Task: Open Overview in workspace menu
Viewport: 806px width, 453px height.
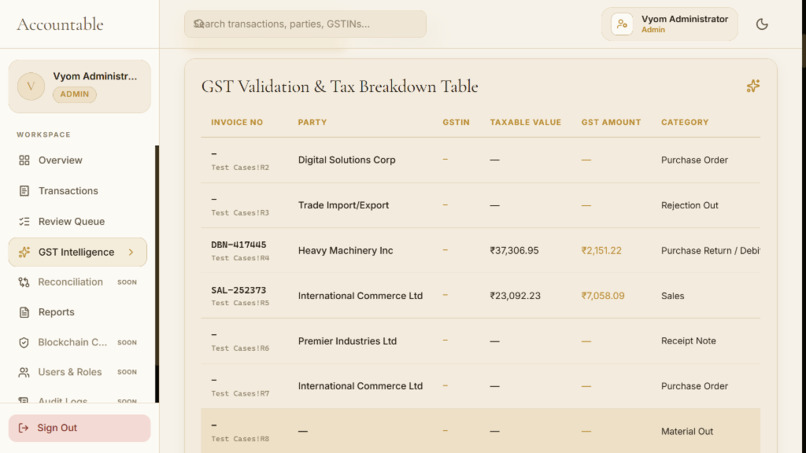Action: click(x=77, y=160)
